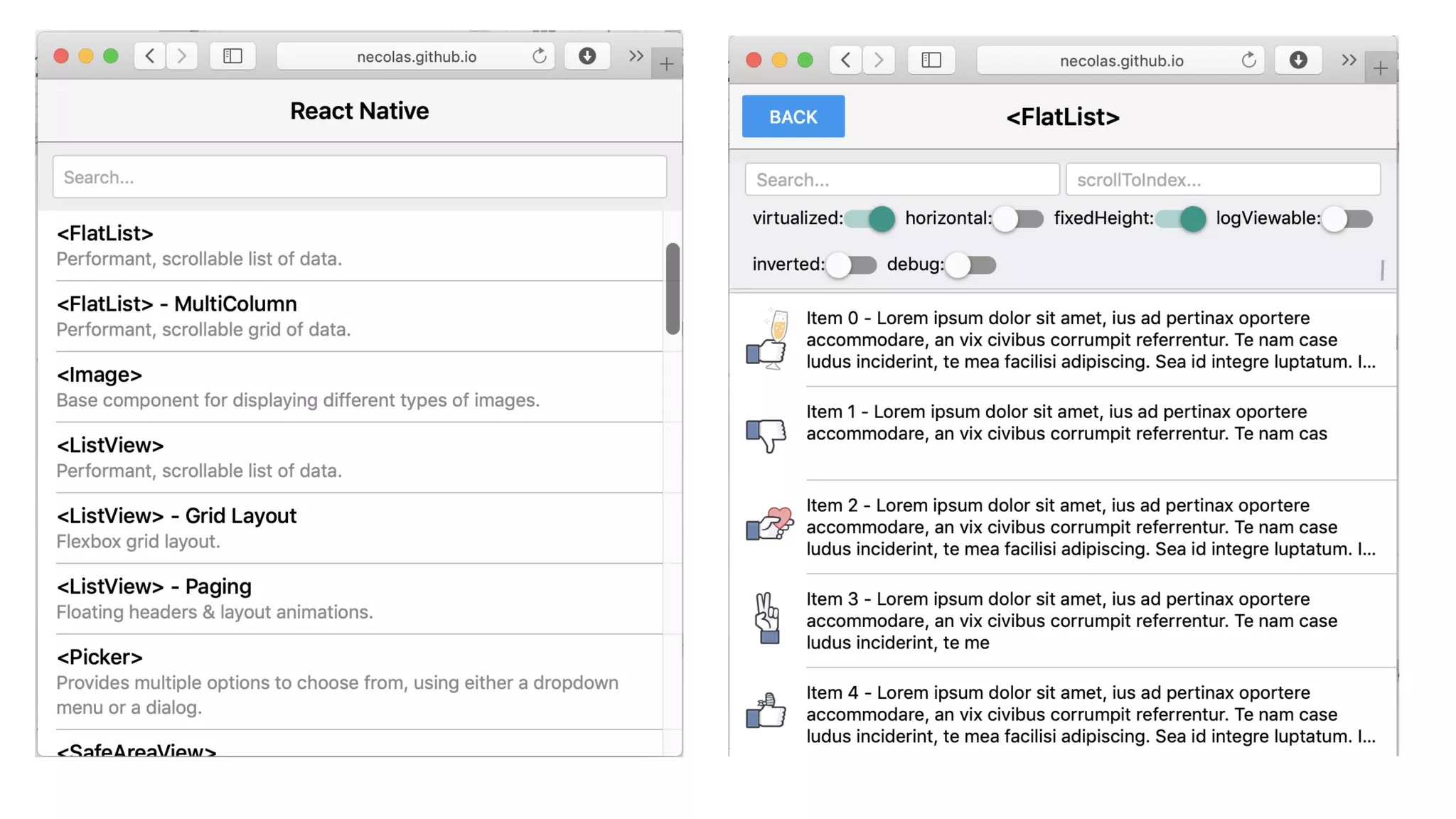Click the left list's vertical scrollbar thumb
1456x819 pixels.
pos(673,288)
